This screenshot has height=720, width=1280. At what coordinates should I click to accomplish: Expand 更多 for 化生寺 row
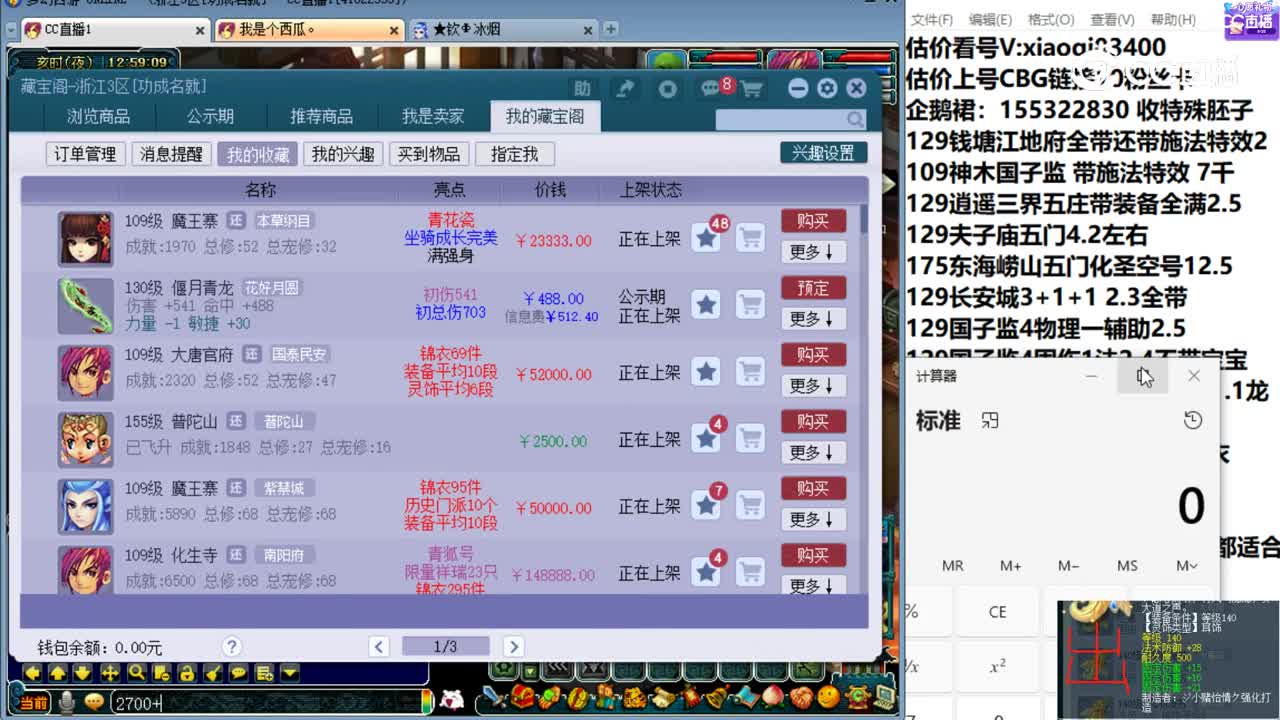click(813, 585)
